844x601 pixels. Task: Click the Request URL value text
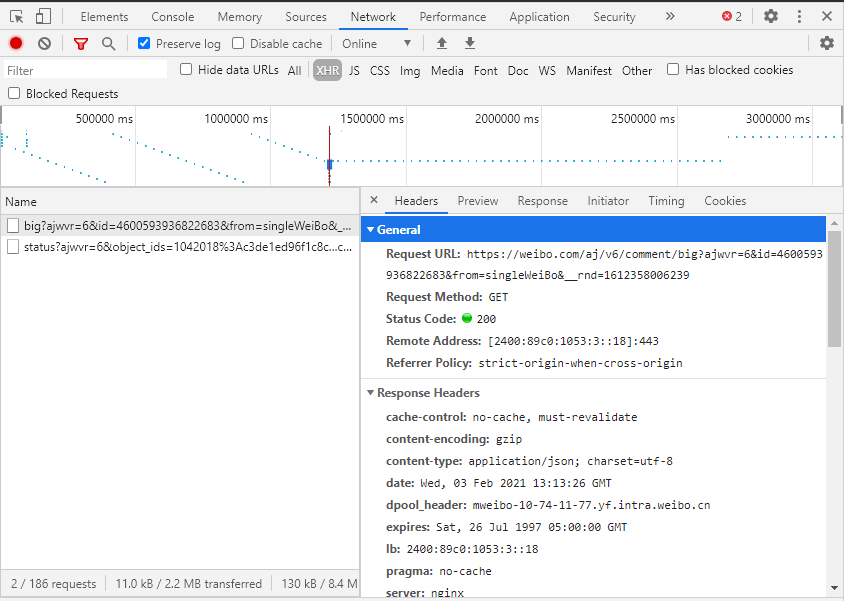pos(604,265)
